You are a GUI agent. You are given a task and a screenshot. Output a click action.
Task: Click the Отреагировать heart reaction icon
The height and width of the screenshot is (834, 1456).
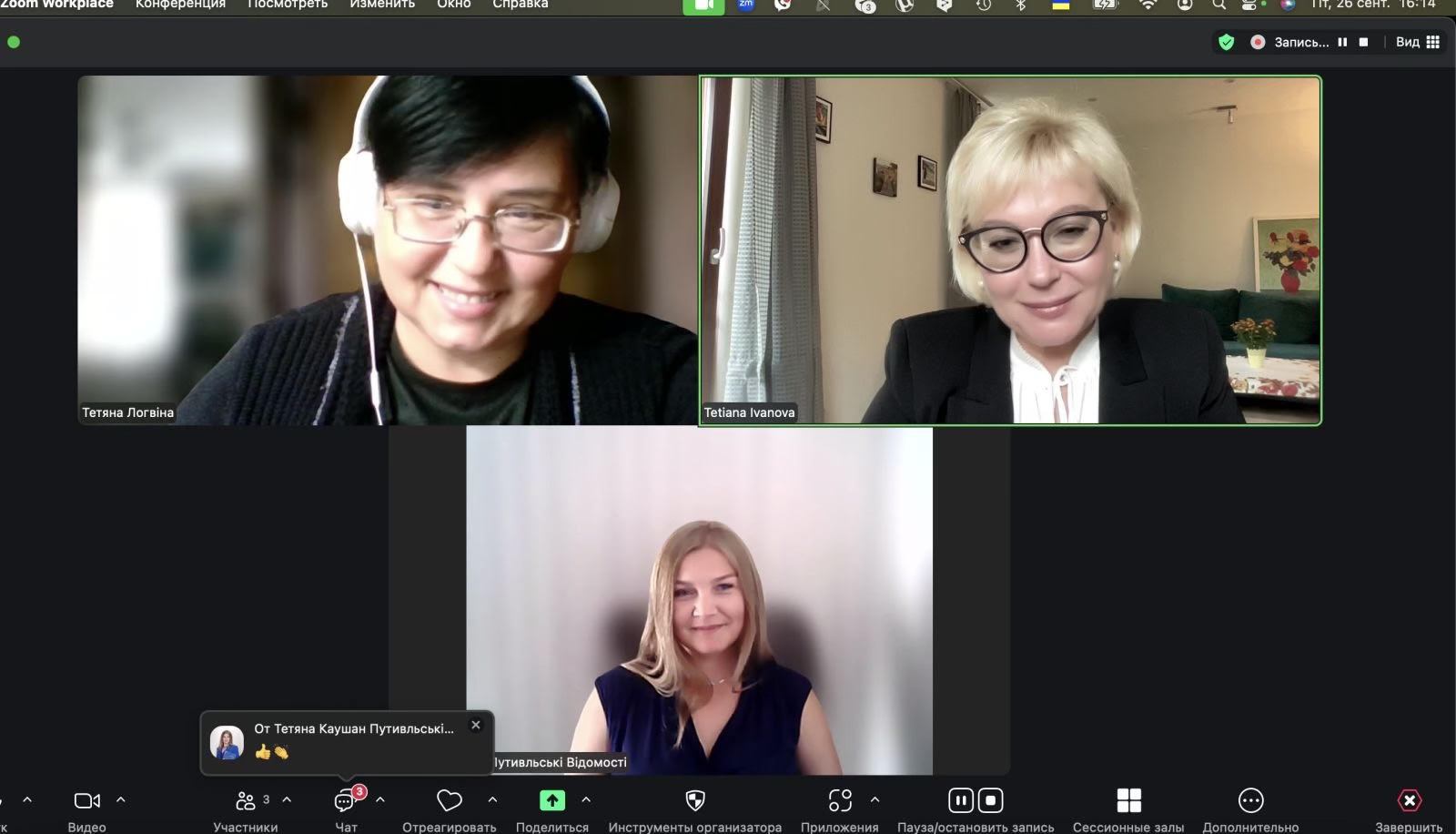click(450, 801)
